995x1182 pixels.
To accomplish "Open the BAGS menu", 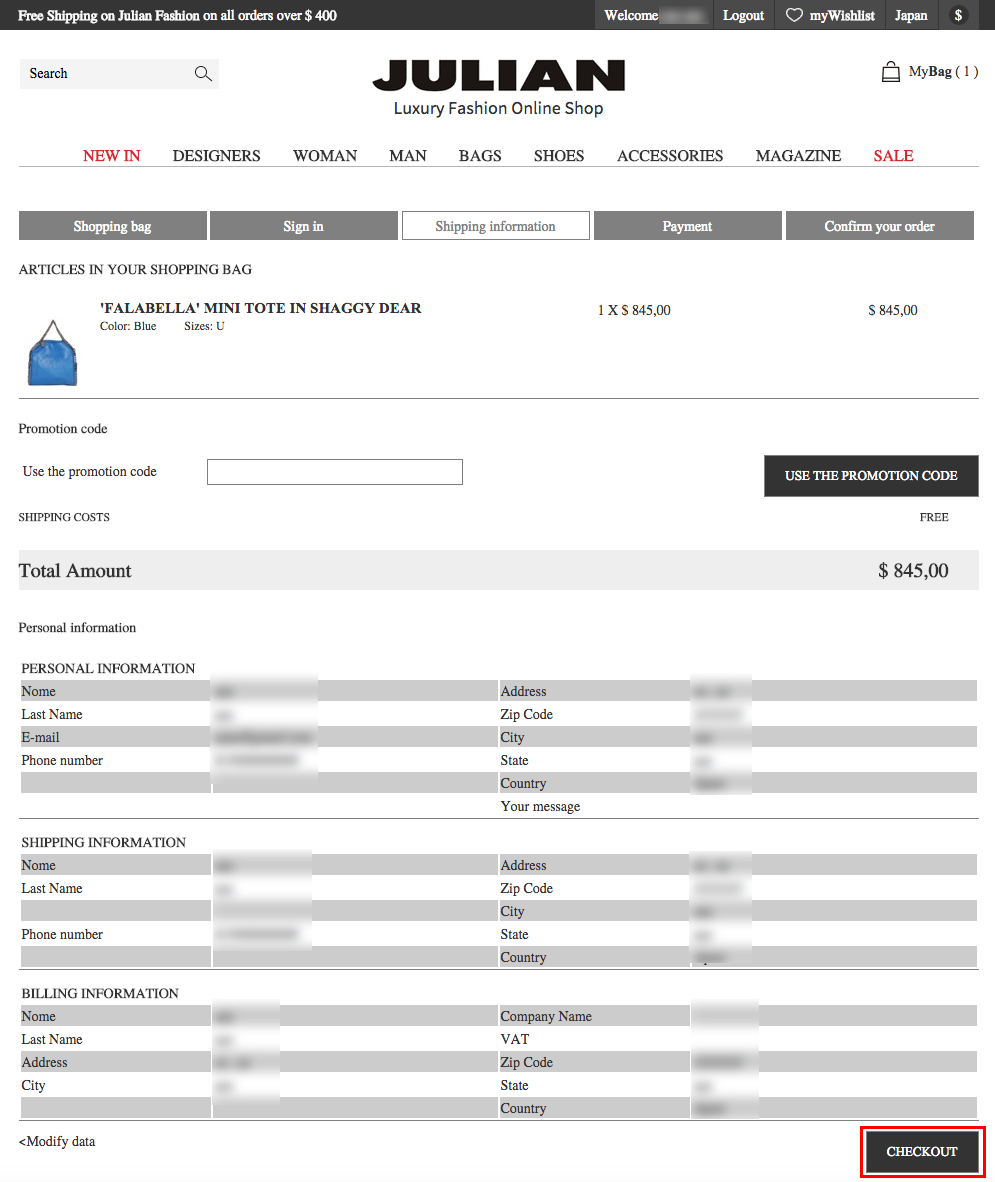I will [x=480, y=155].
